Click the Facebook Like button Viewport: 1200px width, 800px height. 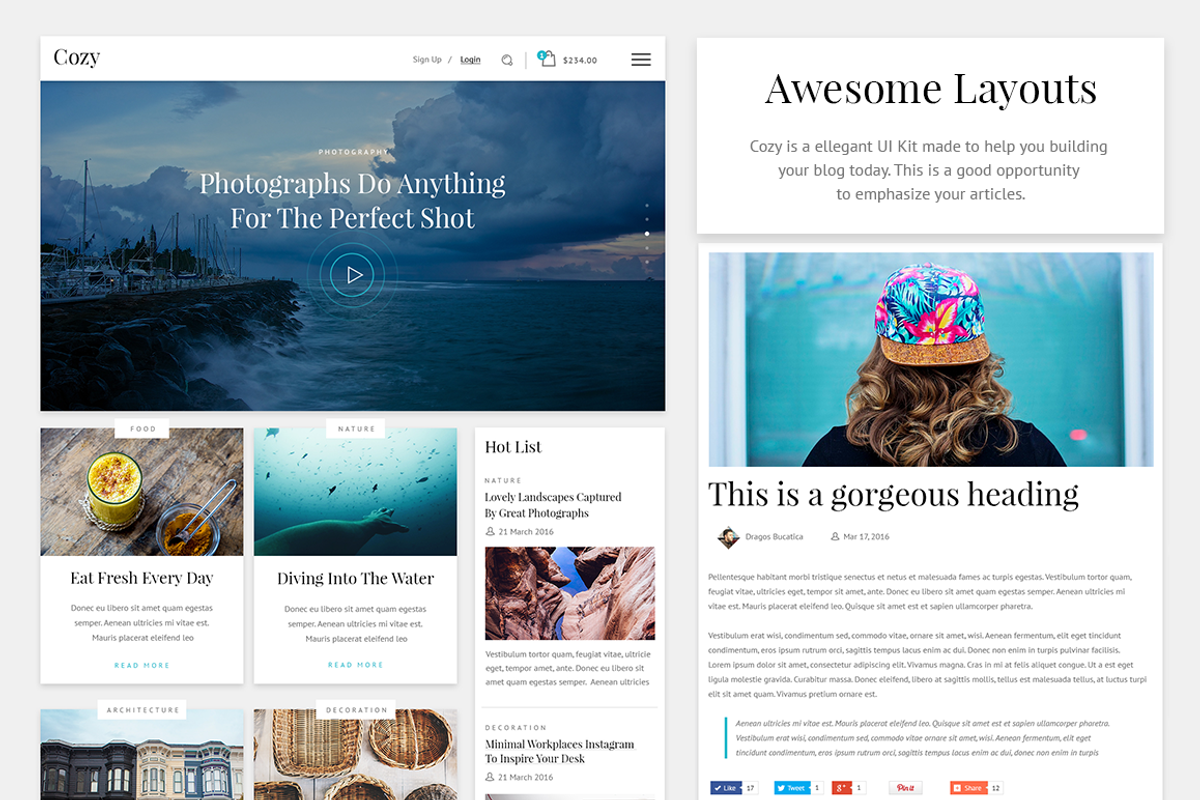point(726,788)
